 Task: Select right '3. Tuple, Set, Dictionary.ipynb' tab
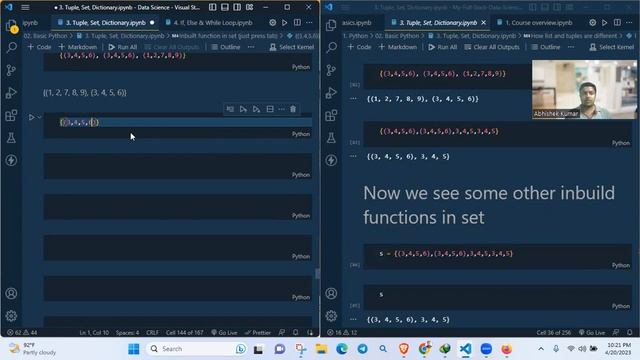coord(438,23)
